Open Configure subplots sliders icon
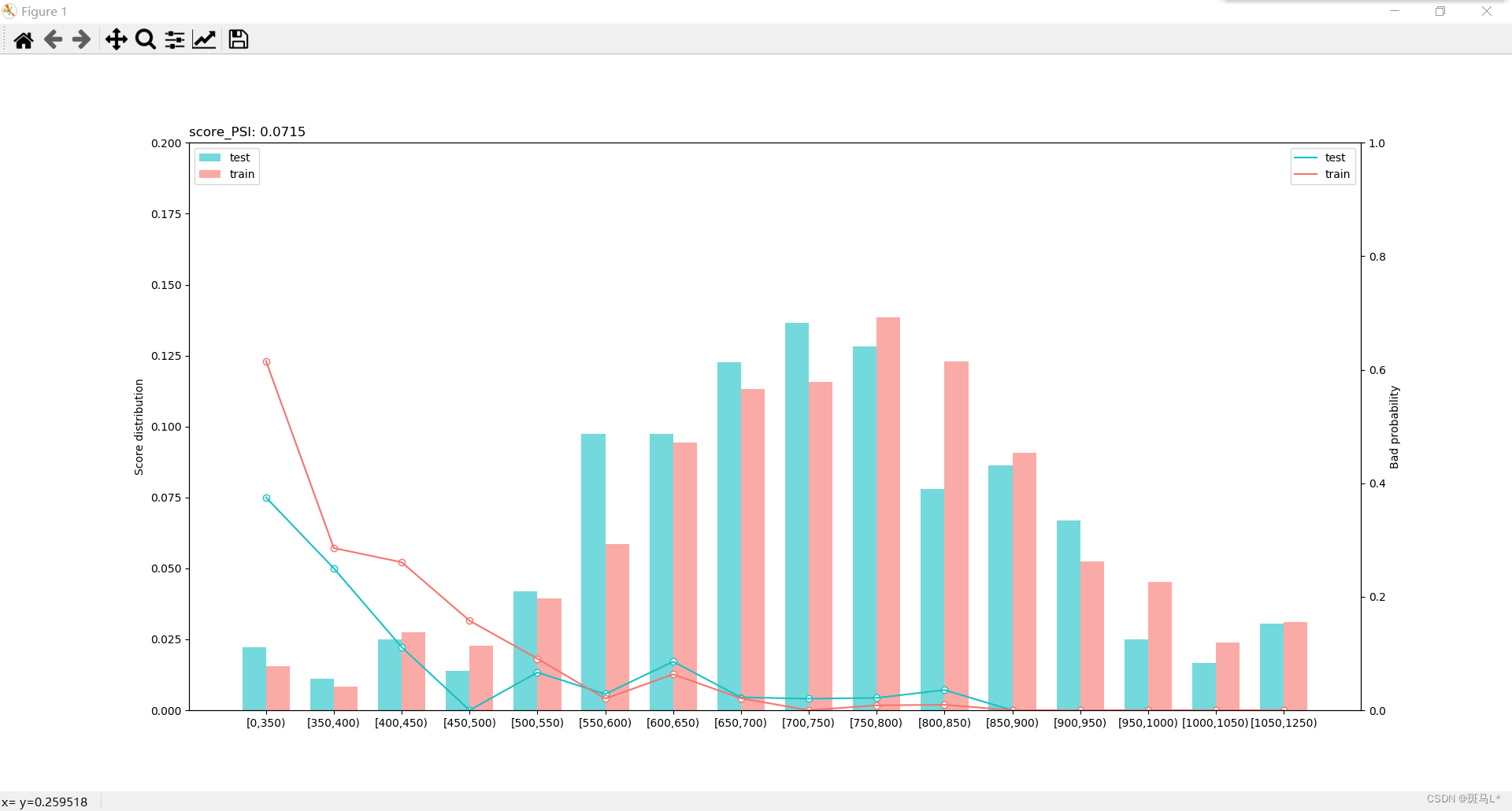 175,39
